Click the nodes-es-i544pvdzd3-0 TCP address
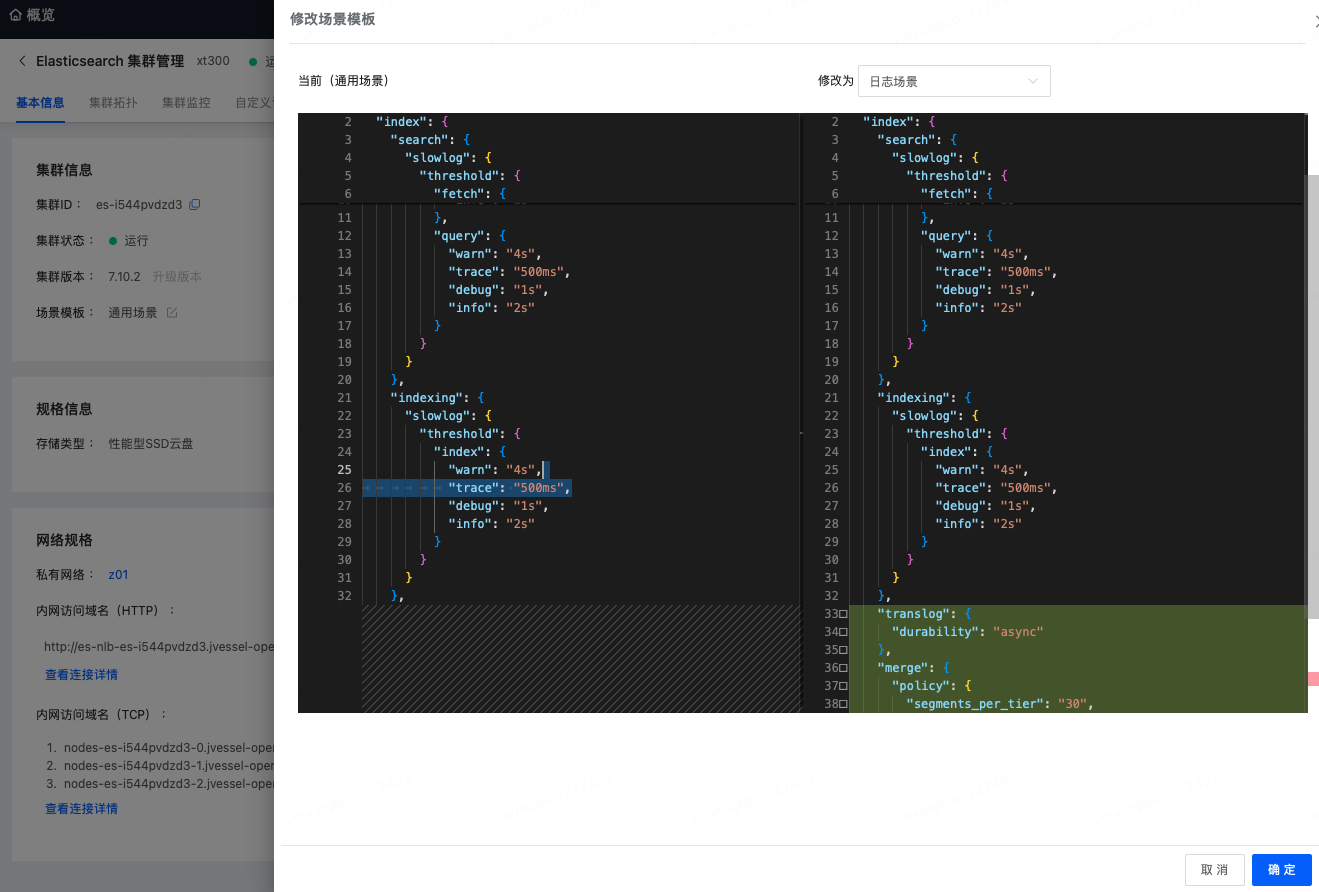Image resolution: width=1319 pixels, height=892 pixels. [169, 748]
